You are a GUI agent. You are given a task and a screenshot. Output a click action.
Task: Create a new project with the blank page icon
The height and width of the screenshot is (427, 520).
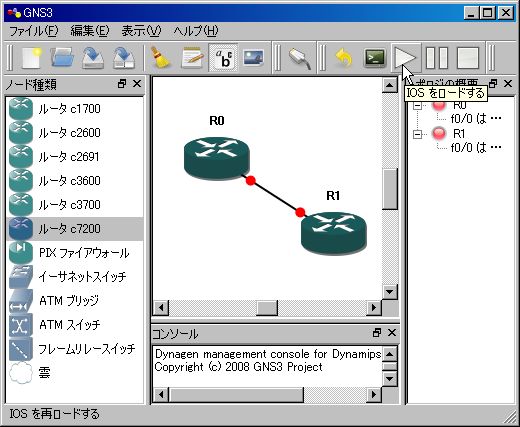click(32, 58)
